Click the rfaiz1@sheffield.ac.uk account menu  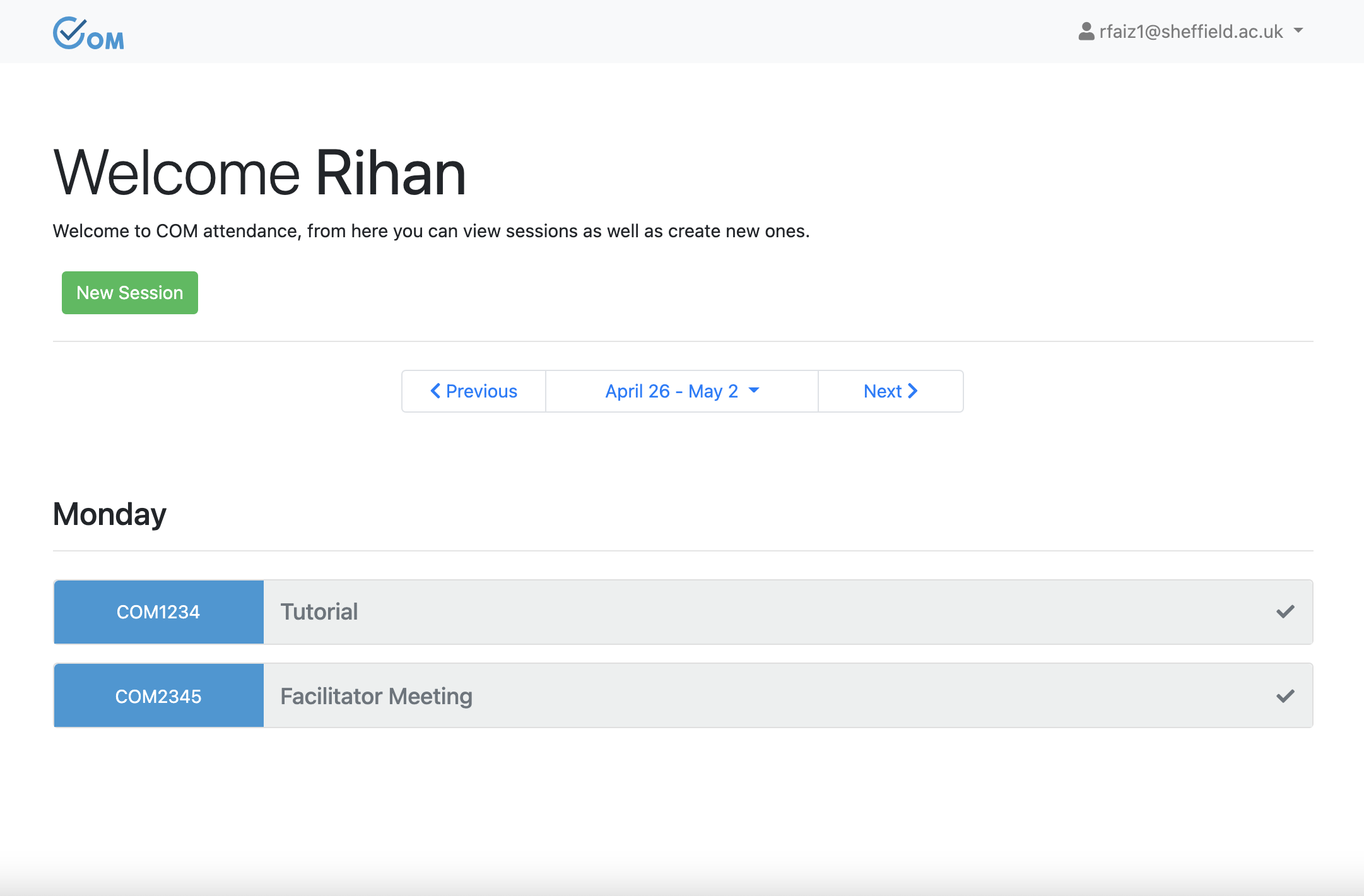tap(1191, 32)
